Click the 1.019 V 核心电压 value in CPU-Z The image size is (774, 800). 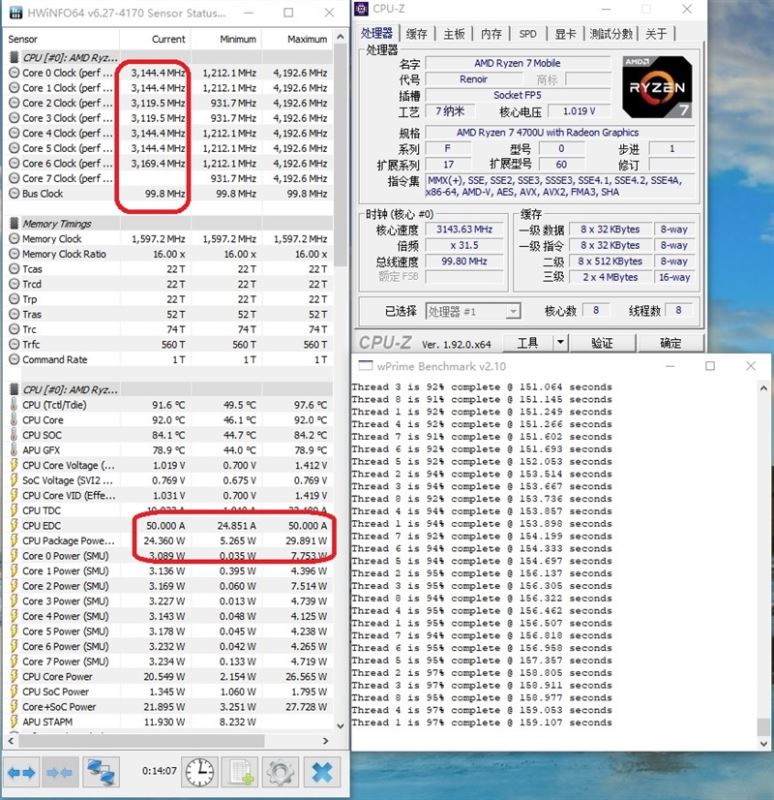tap(579, 111)
